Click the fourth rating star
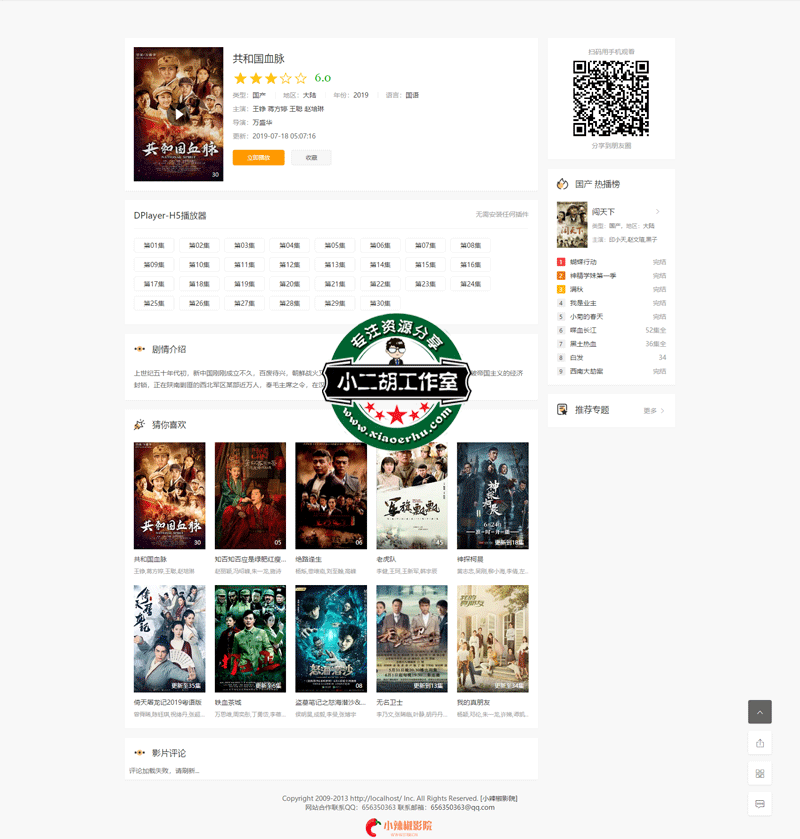 [x=285, y=78]
